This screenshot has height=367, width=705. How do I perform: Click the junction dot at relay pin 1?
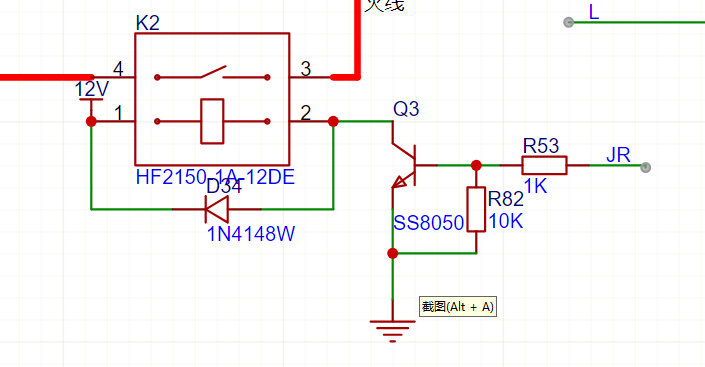click(x=91, y=121)
